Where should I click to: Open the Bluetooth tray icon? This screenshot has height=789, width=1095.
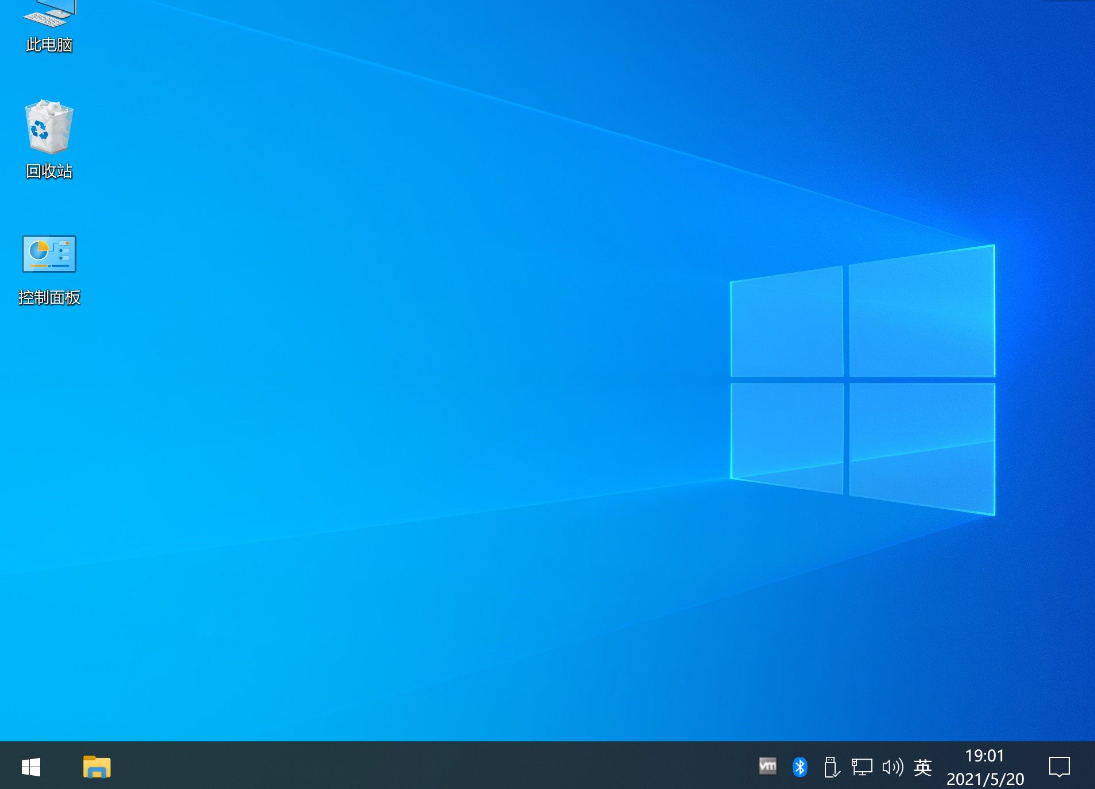click(x=800, y=767)
